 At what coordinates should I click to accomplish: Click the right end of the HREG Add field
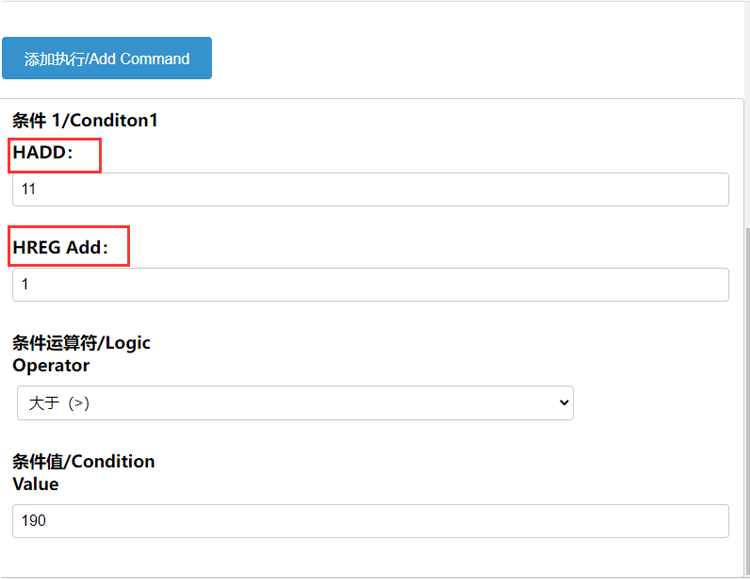tap(717, 285)
